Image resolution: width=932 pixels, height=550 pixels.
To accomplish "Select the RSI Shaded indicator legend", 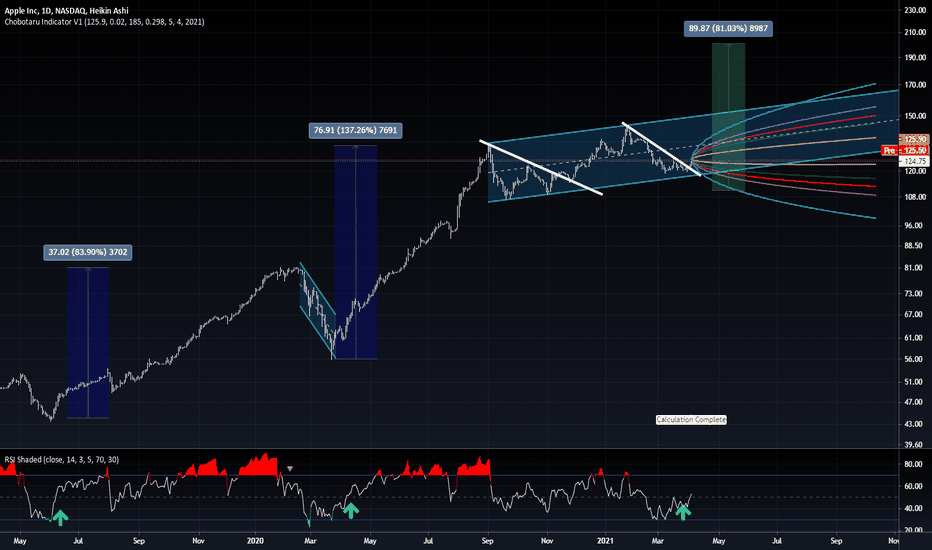I will 62,460.
